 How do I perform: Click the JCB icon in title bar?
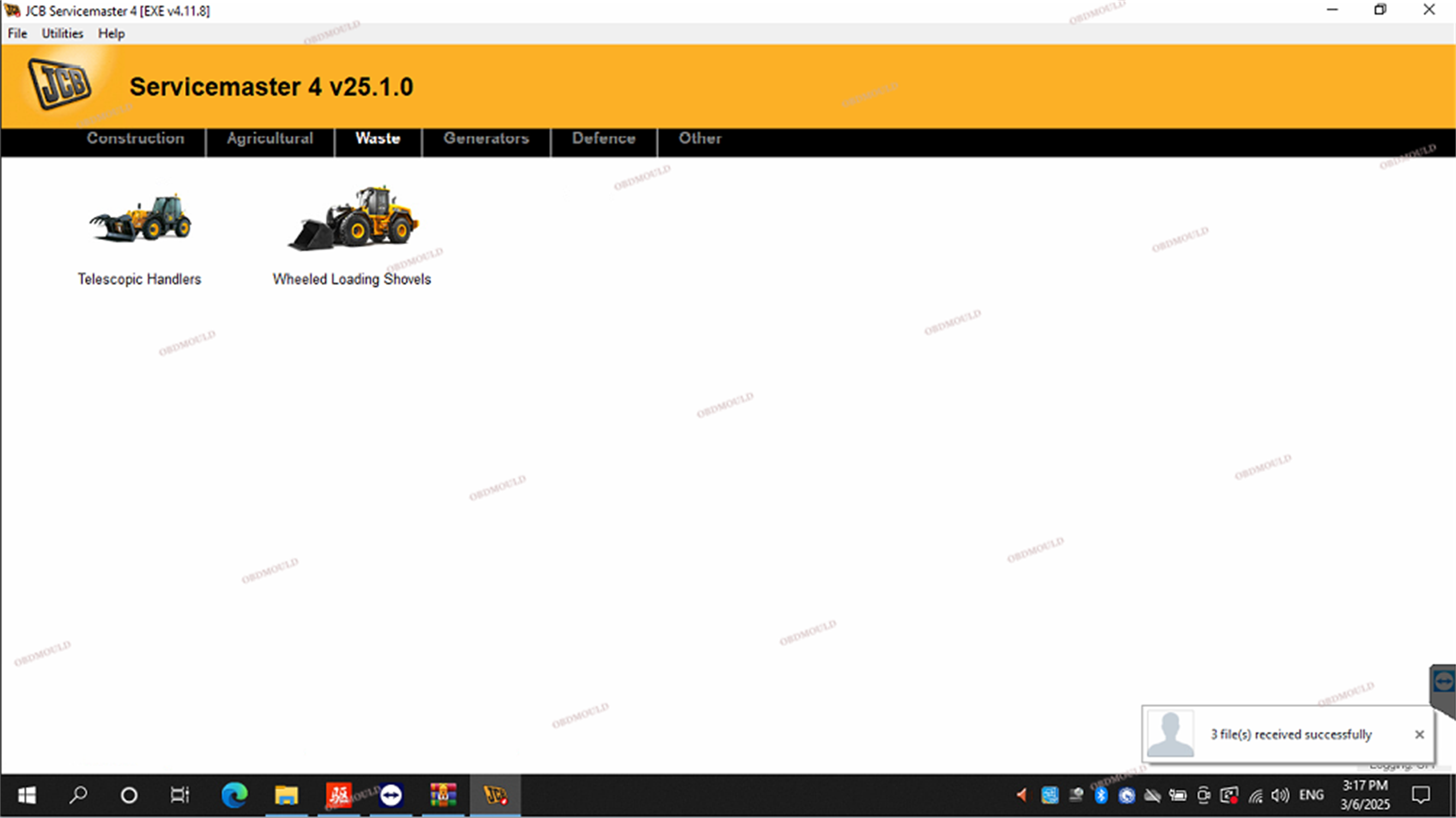click(x=12, y=10)
